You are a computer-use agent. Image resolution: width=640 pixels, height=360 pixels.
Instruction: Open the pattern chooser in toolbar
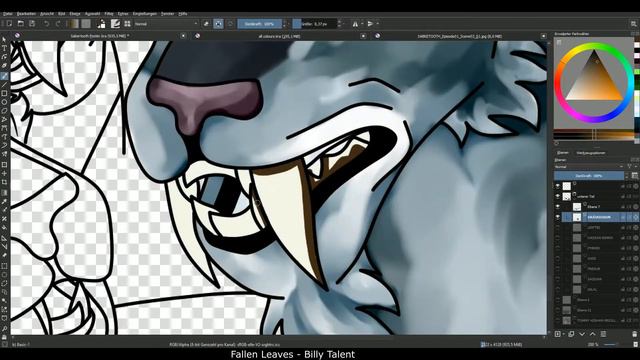(x=86, y=24)
